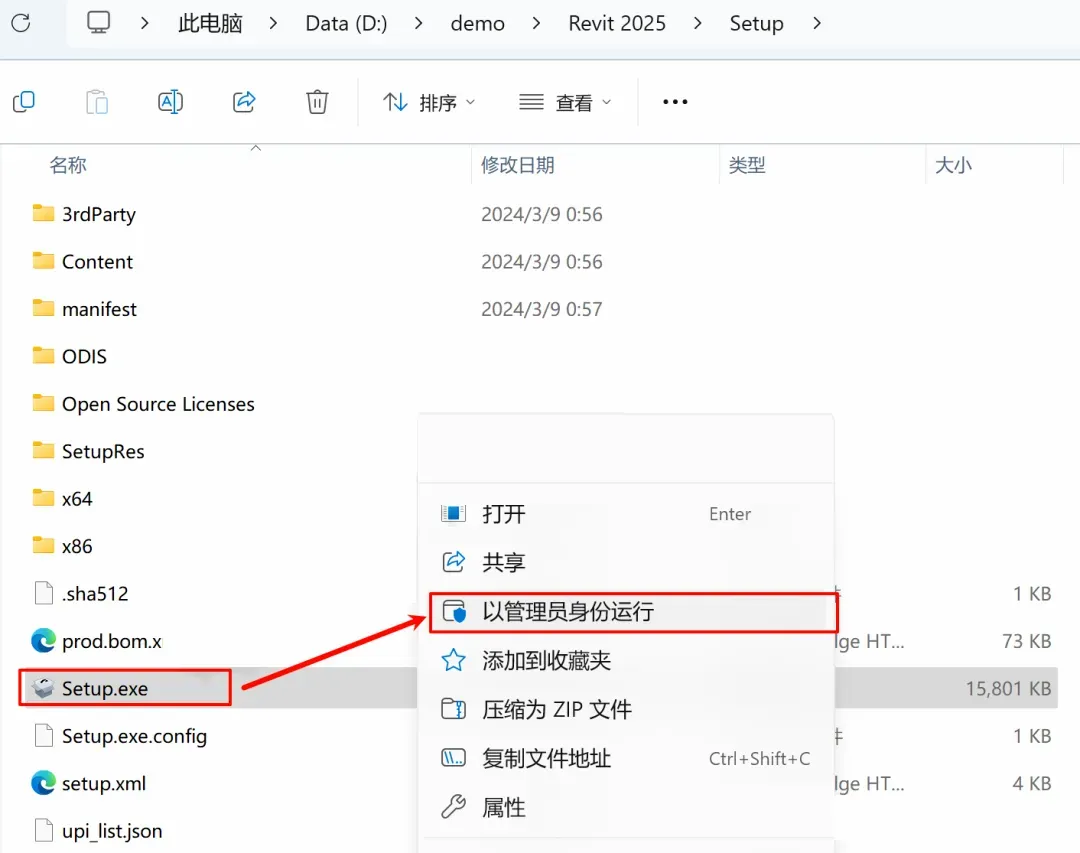Go to 此电脑 in breadcrumb

pyautogui.click(x=210, y=23)
